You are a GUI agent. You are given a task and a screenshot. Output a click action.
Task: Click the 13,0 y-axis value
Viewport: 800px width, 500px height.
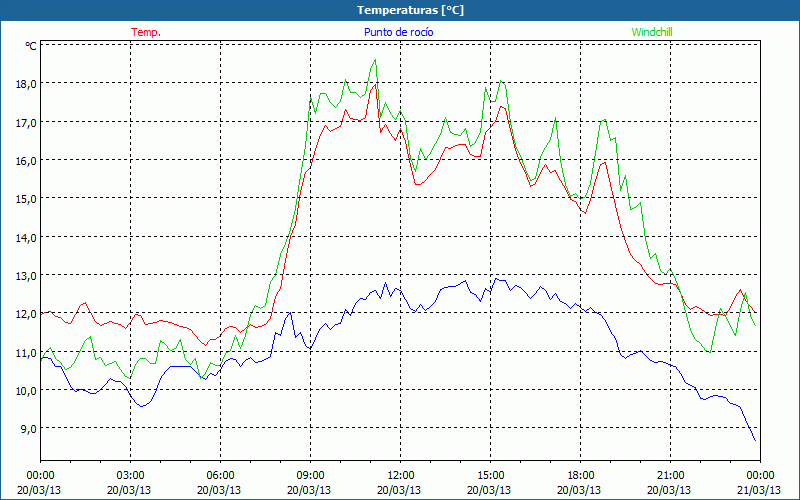(26, 276)
